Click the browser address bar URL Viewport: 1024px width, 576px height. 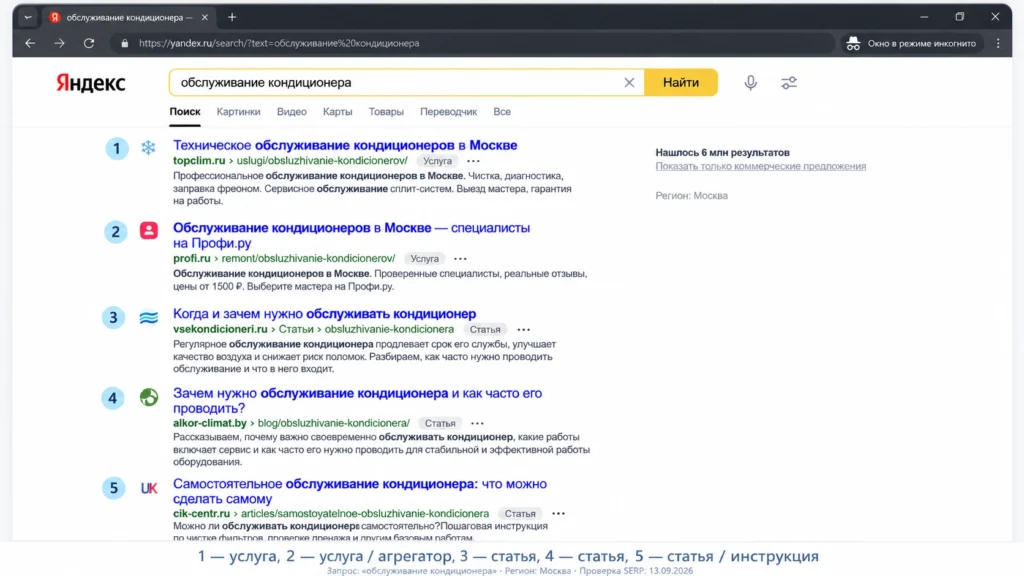[x=279, y=43]
